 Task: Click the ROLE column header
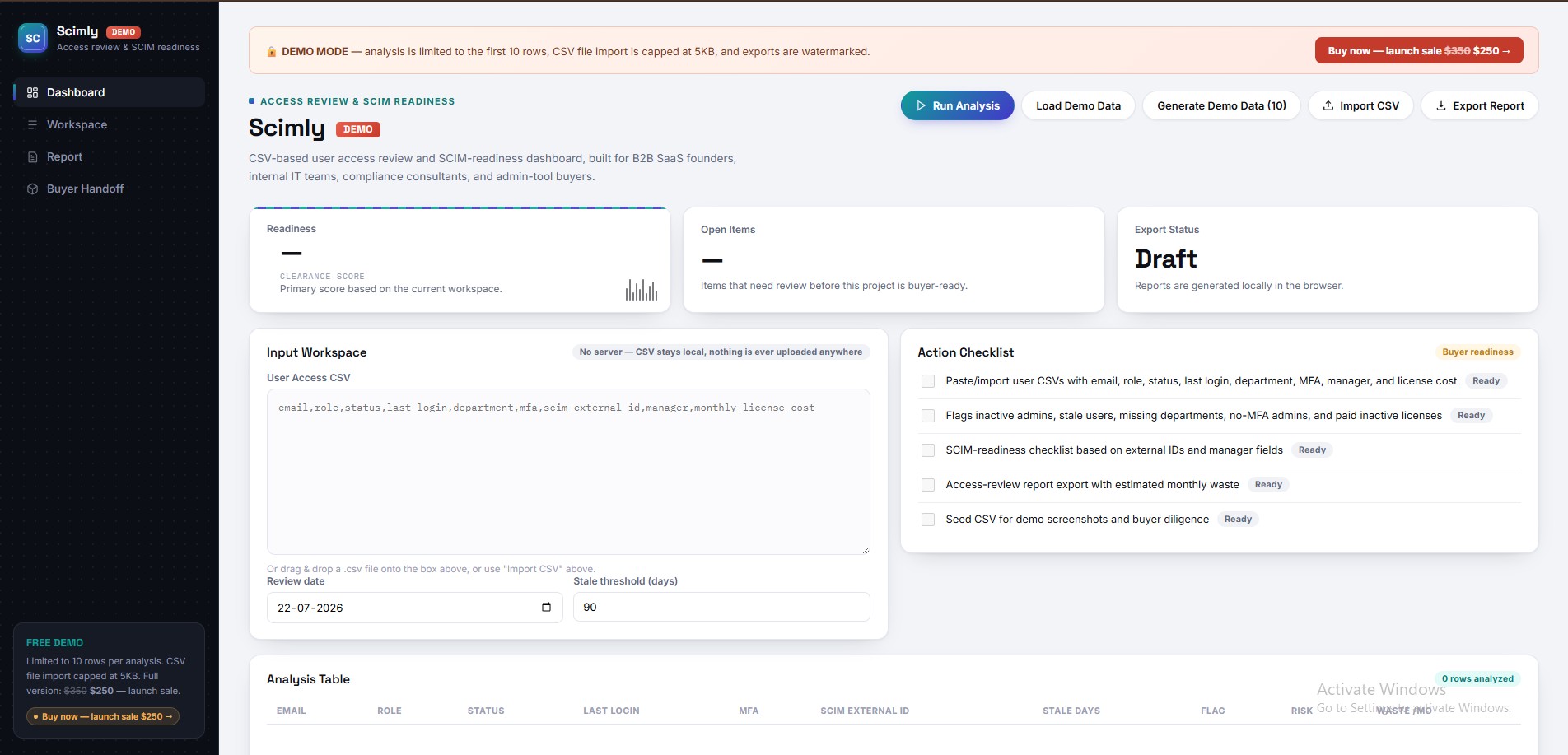pyautogui.click(x=390, y=711)
